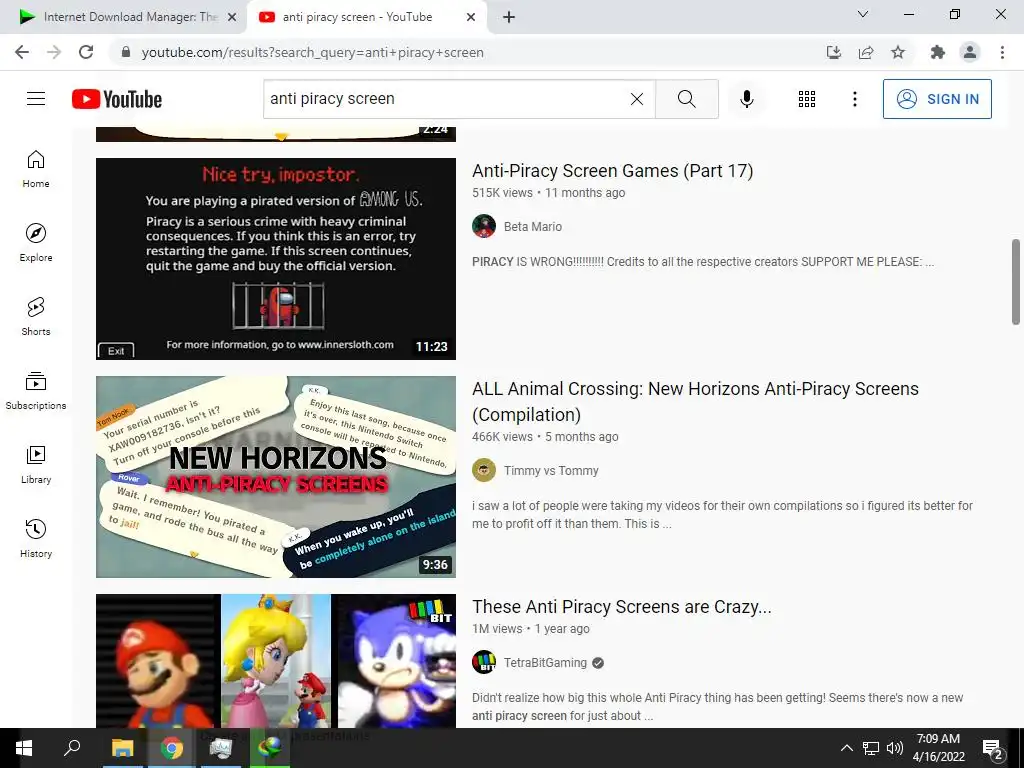Viewport: 1024px width, 768px height.
Task: Expand the tab search dropdown arrow
Action: 863,14
